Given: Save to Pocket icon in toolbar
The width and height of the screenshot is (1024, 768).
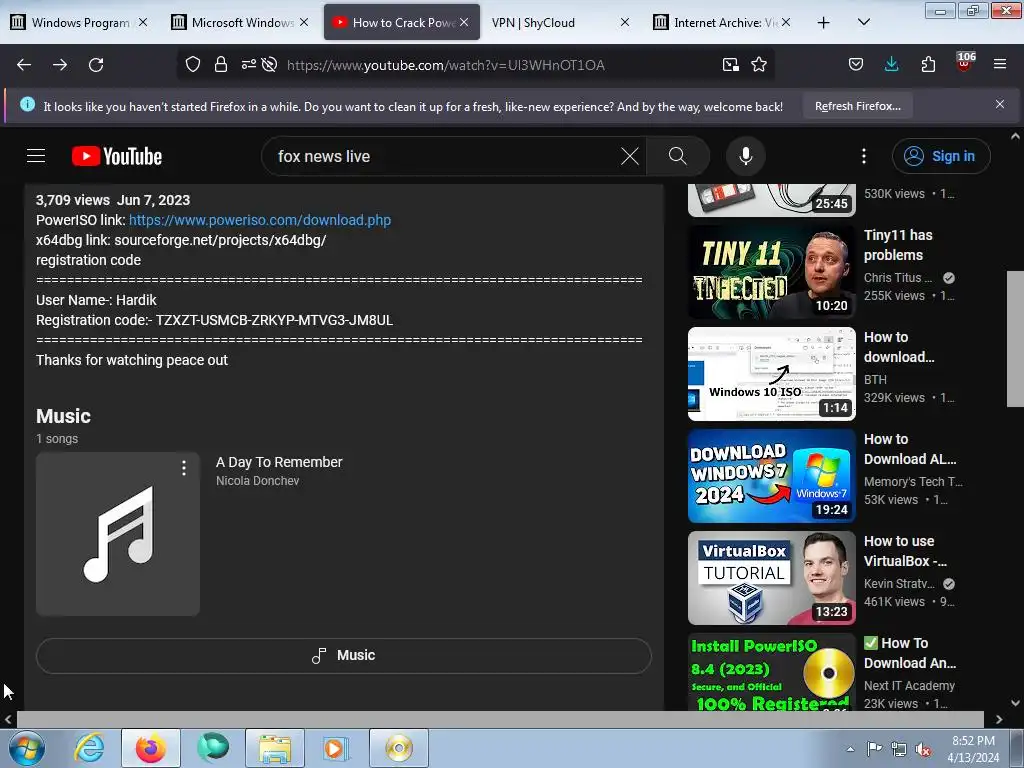Looking at the screenshot, I should (856, 65).
